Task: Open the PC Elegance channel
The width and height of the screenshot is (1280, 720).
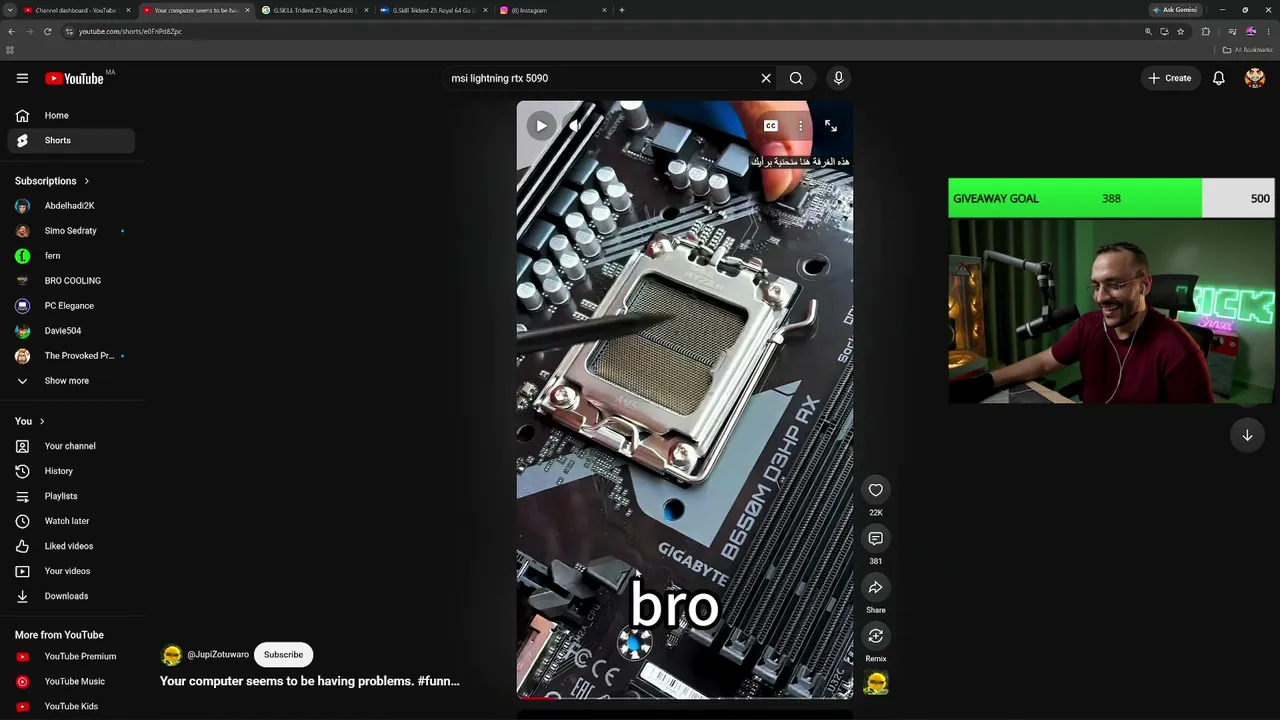Action: coord(71,306)
